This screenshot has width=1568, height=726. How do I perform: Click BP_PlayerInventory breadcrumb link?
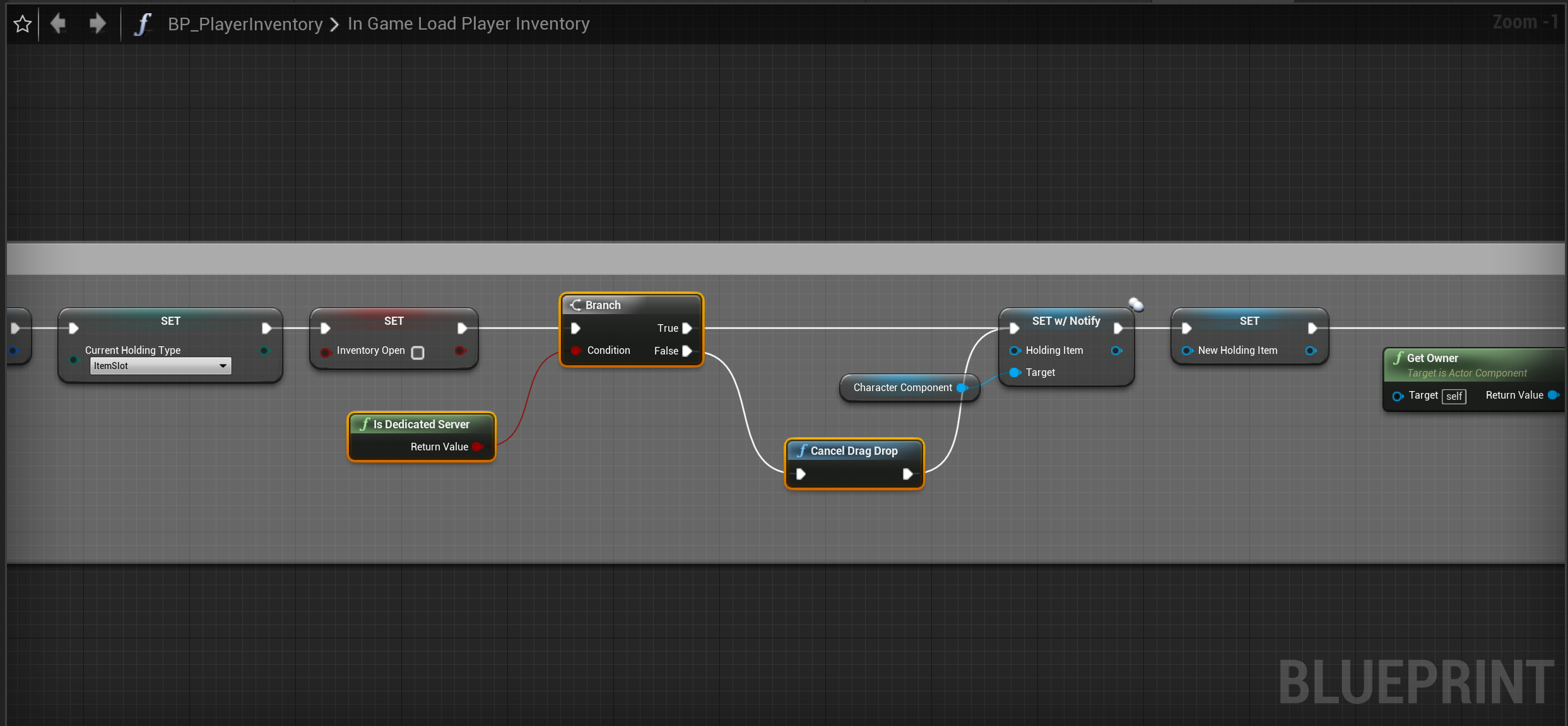pyautogui.click(x=245, y=24)
